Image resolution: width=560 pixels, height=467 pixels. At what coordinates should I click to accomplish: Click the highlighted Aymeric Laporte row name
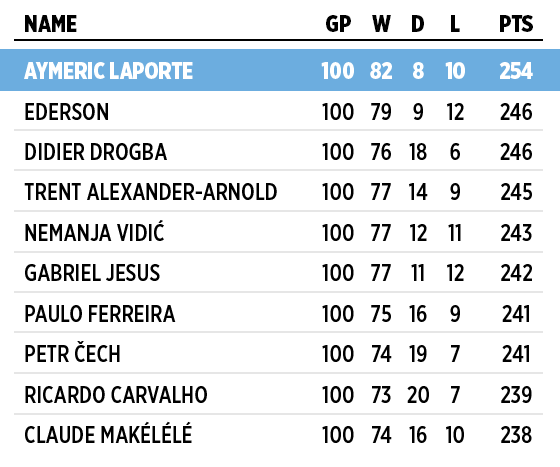click(x=109, y=71)
